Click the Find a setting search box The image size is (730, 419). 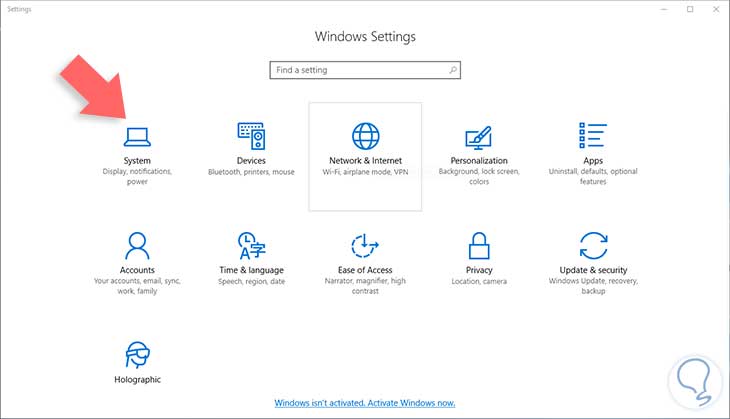pos(358,70)
